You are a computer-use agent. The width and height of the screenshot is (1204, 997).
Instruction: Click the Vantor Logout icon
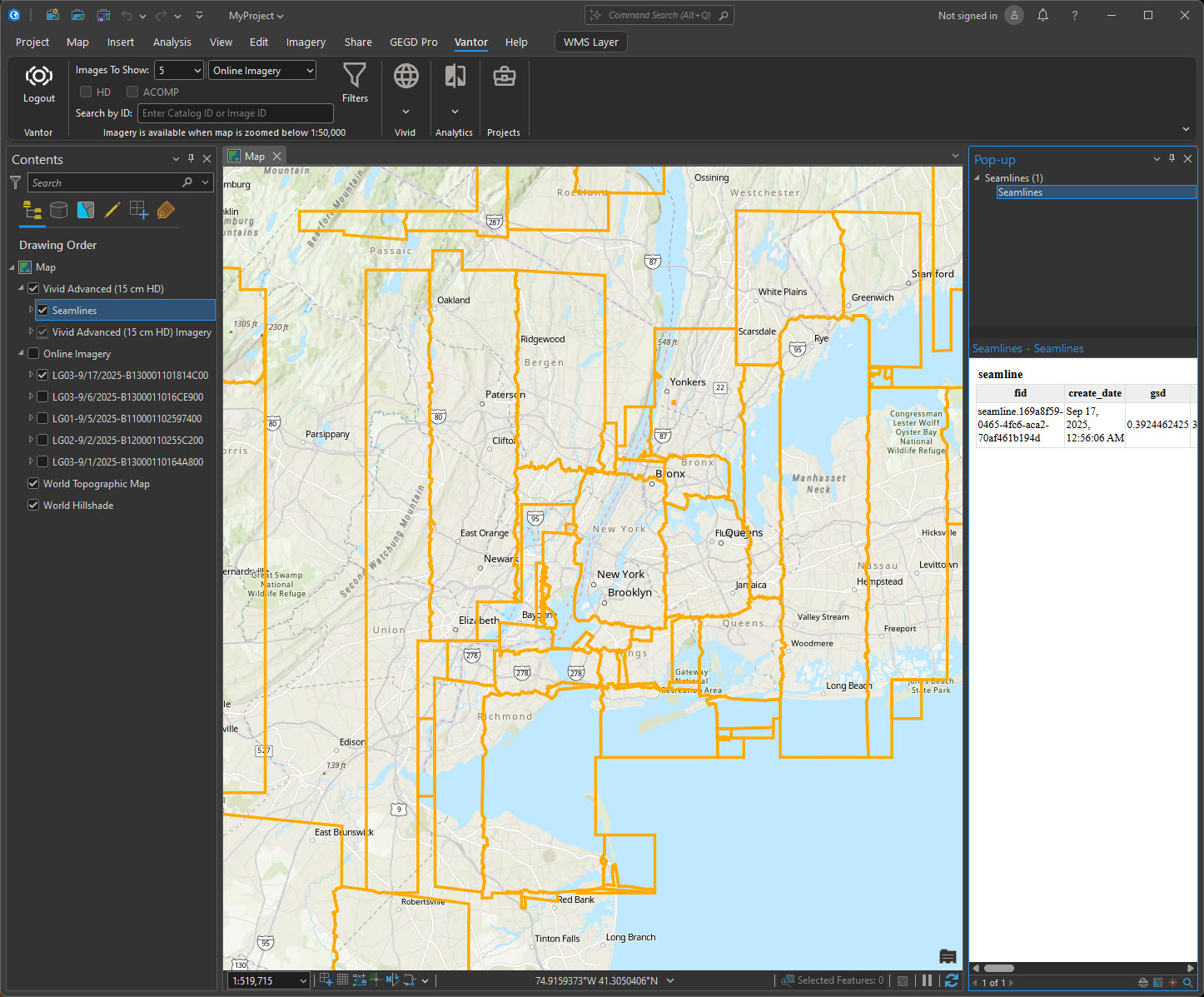pyautogui.click(x=38, y=77)
